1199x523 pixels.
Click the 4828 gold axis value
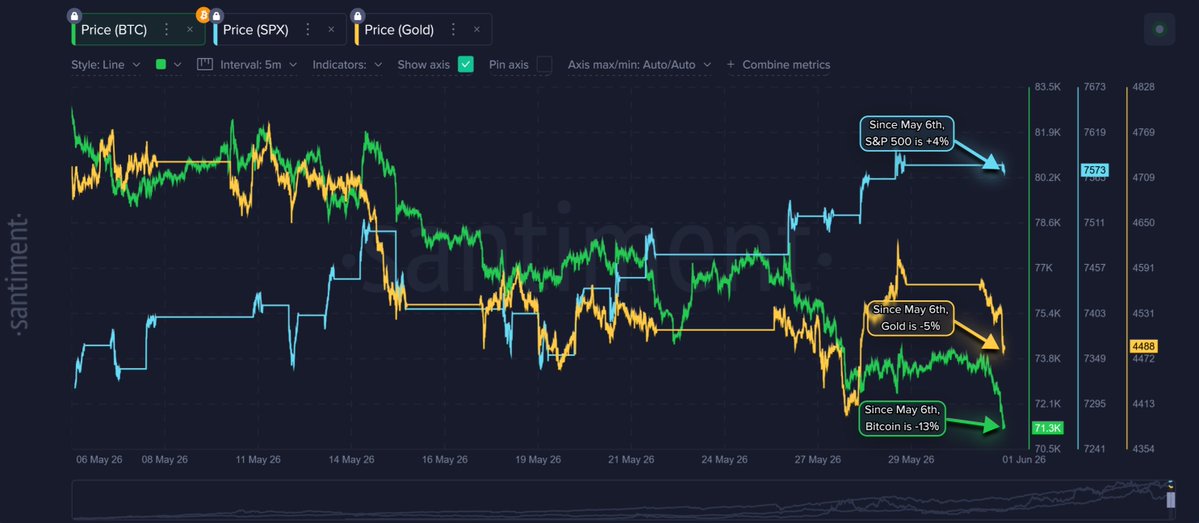1144,87
